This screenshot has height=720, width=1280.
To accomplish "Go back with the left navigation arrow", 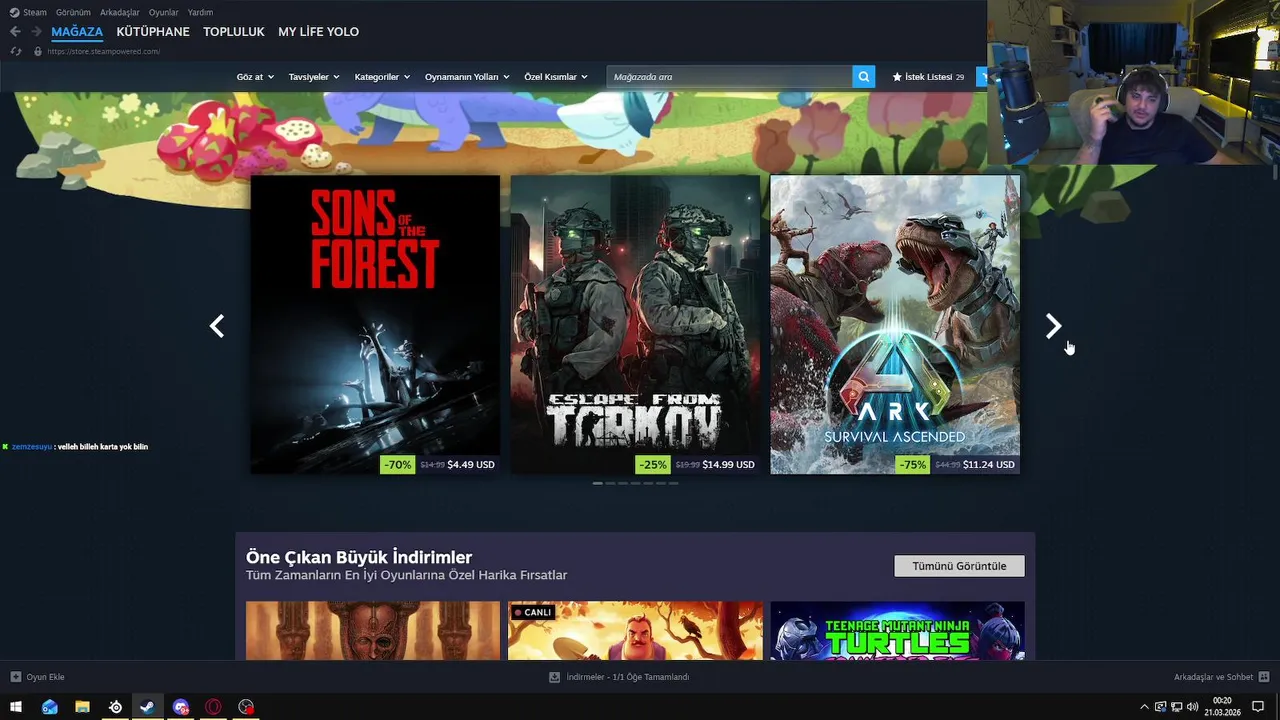I will click(15, 32).
